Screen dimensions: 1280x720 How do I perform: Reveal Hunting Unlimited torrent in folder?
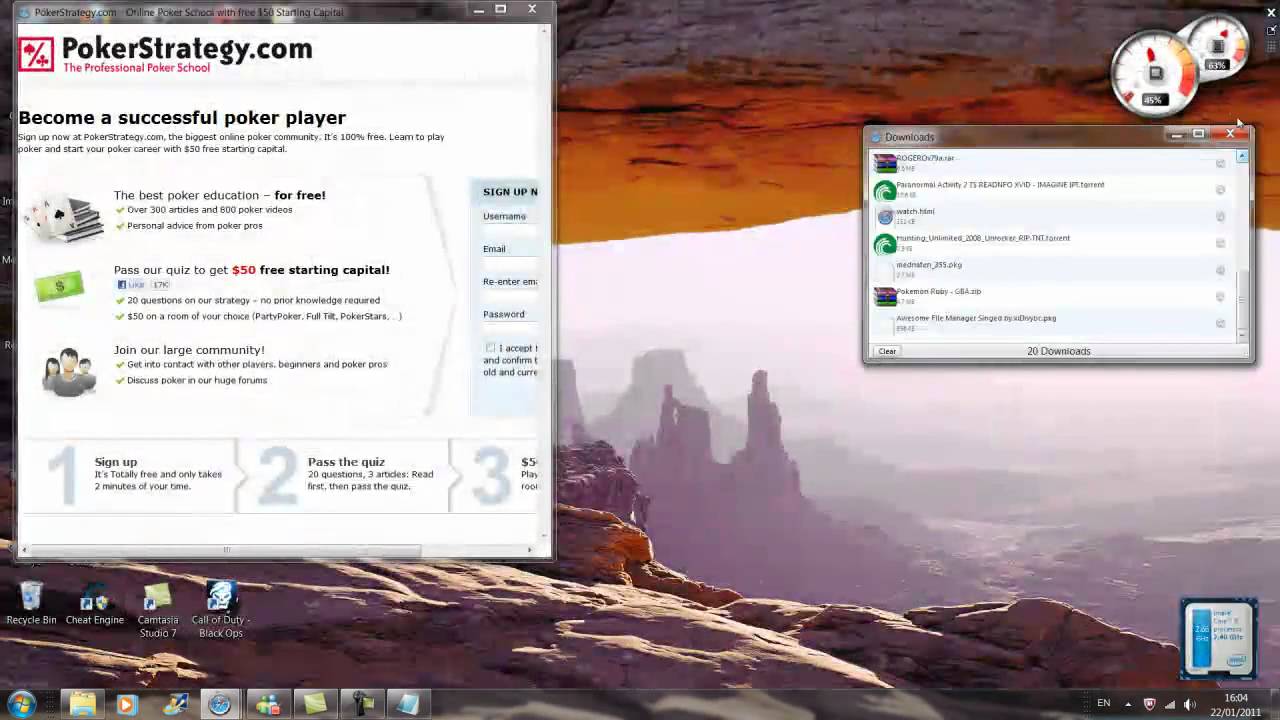click(1220, 244)
